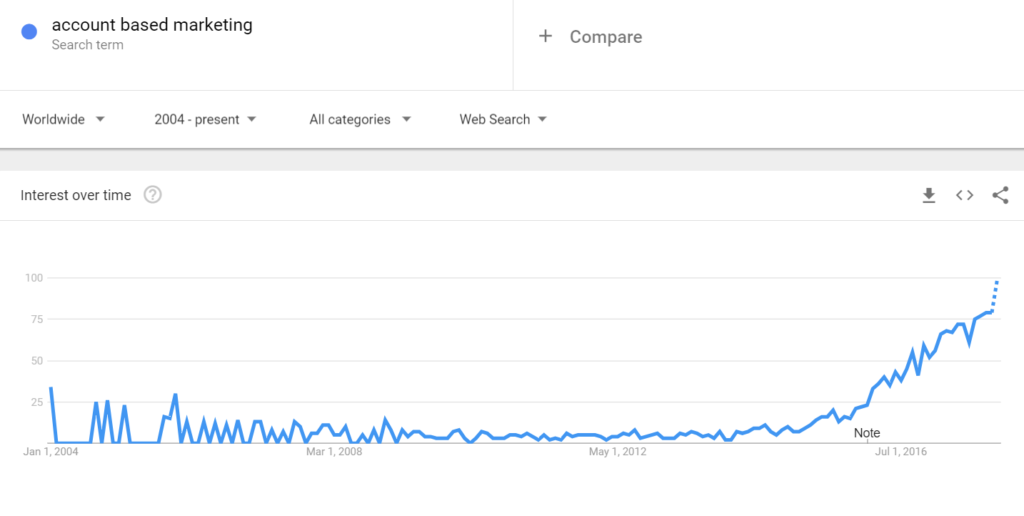Screen dimensions: 1024x516
Task: Open the 2004 - present date range dropdown
Action: click(205, 120)
